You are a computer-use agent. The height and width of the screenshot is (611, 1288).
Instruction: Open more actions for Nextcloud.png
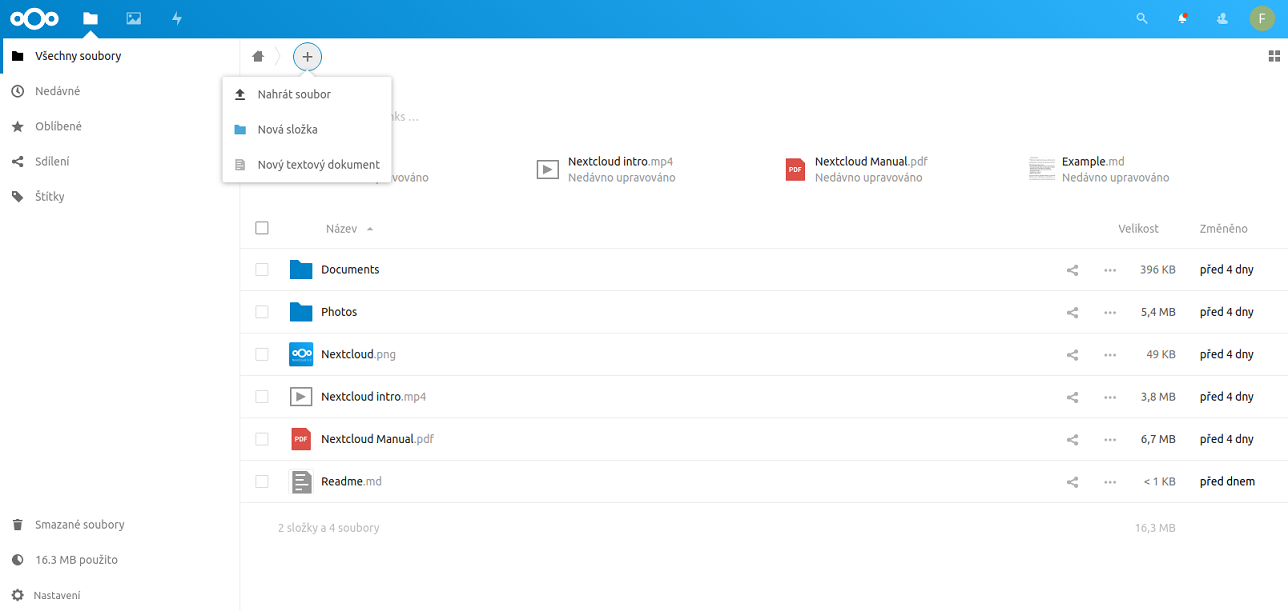[x=1110, y=355]
